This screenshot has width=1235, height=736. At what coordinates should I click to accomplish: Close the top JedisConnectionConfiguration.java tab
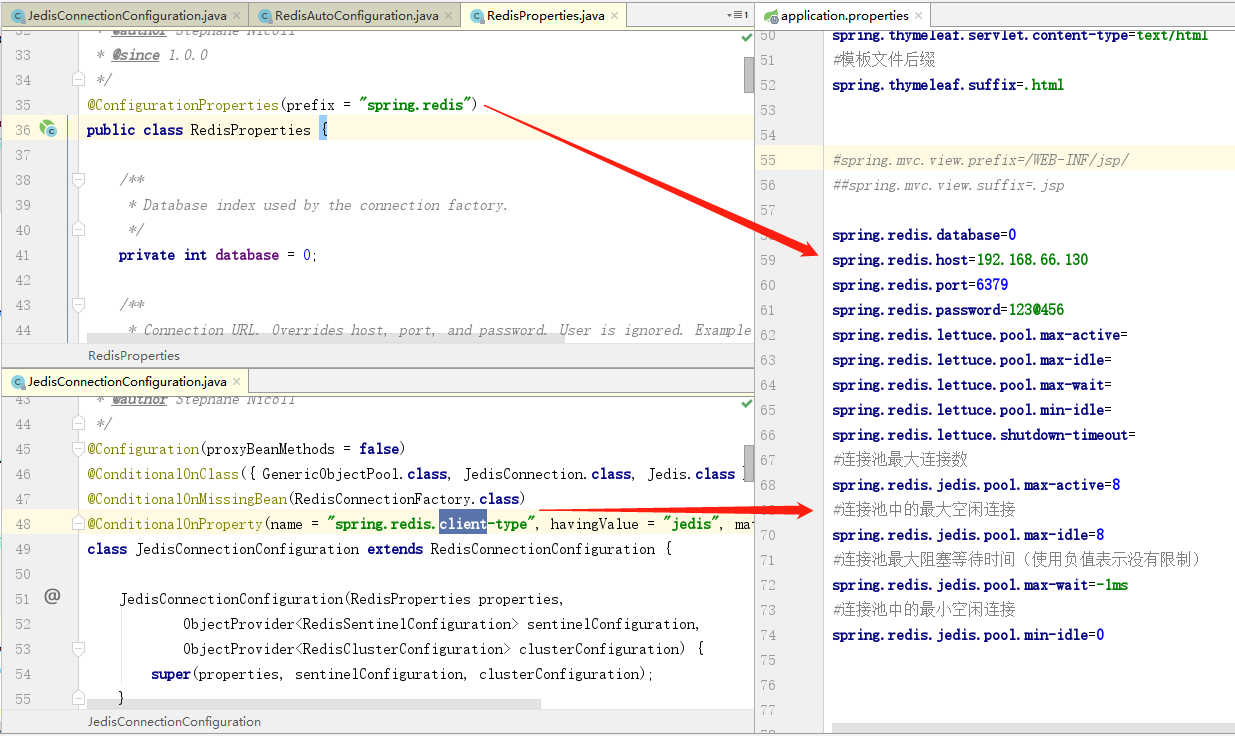tap(237, 16)
